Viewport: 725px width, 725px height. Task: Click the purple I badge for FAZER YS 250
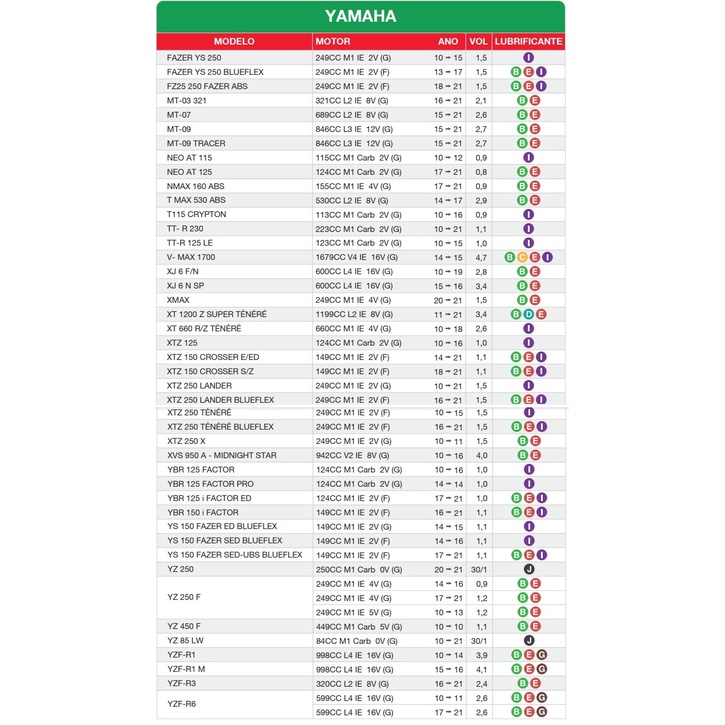529,58
